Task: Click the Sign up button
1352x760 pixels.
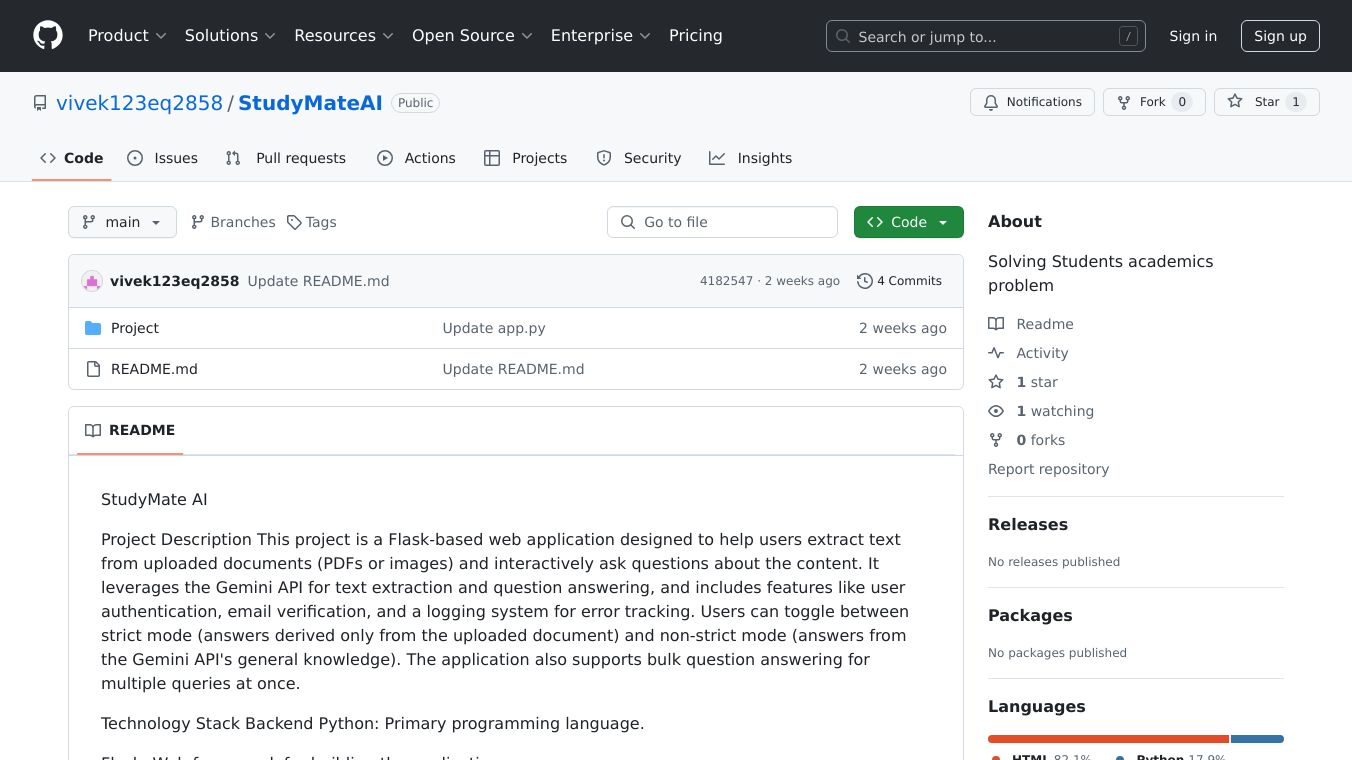Action: [1280, 36]
